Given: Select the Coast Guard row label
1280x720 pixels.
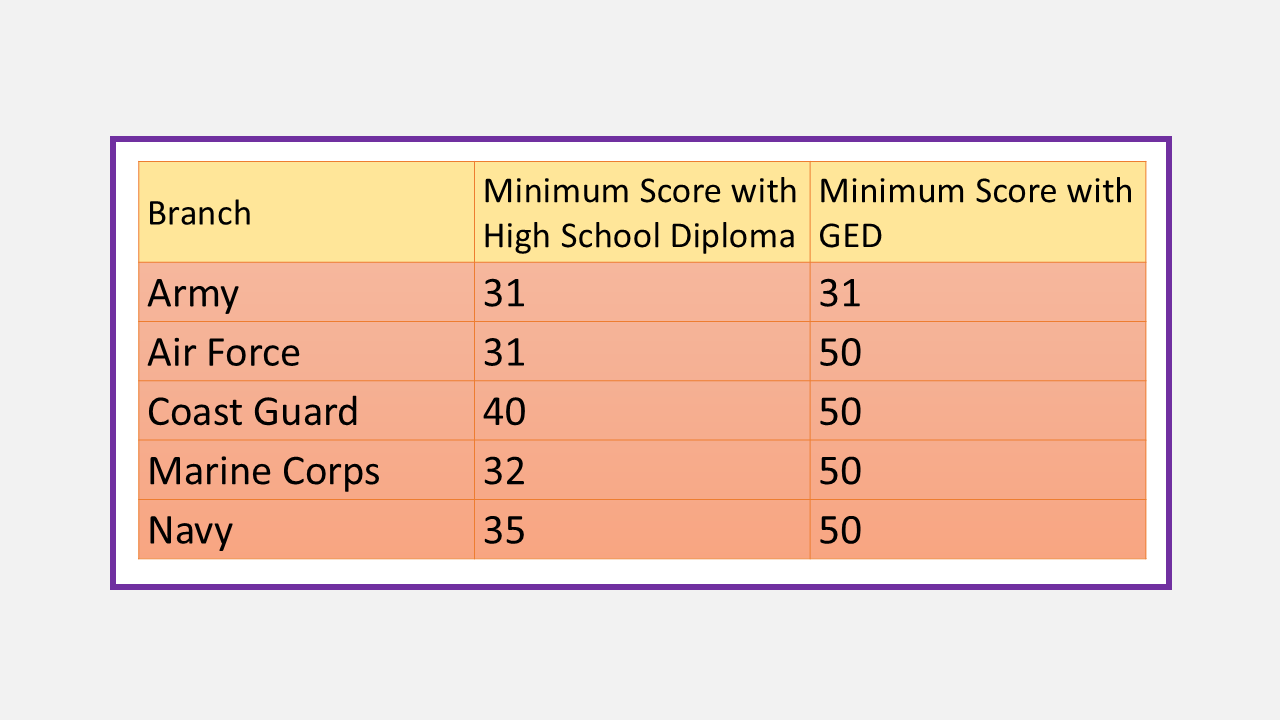Looking at the screenshot, I should point(253,411).
